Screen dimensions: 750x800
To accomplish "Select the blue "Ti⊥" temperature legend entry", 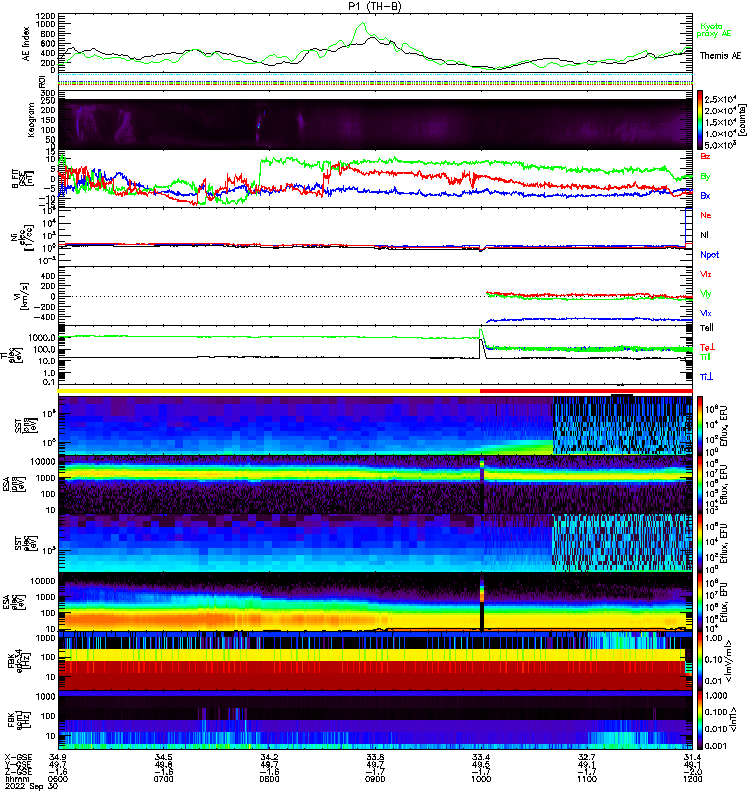I will (x=707, y=377).
